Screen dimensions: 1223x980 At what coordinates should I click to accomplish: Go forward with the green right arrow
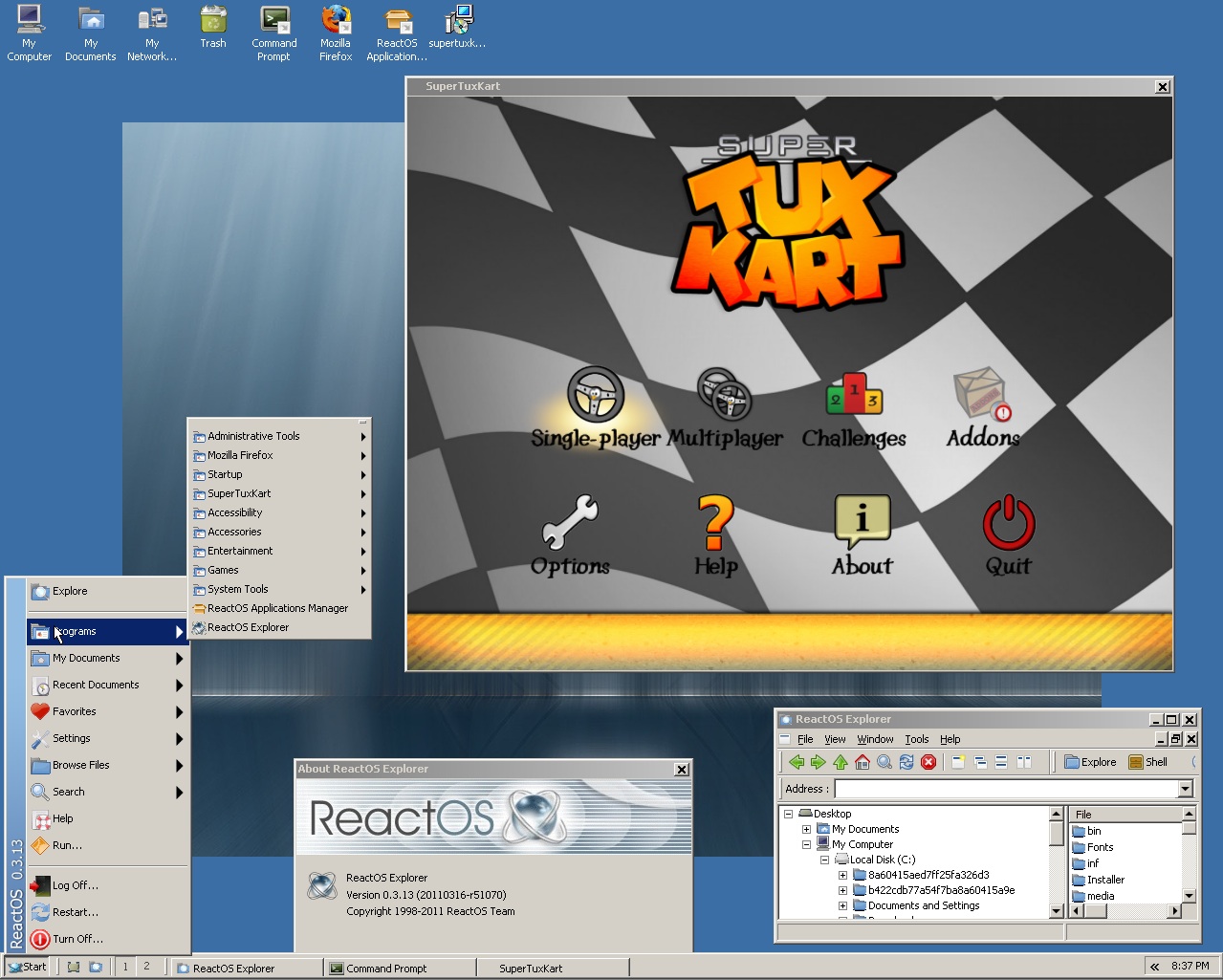(x=818, y=762)
